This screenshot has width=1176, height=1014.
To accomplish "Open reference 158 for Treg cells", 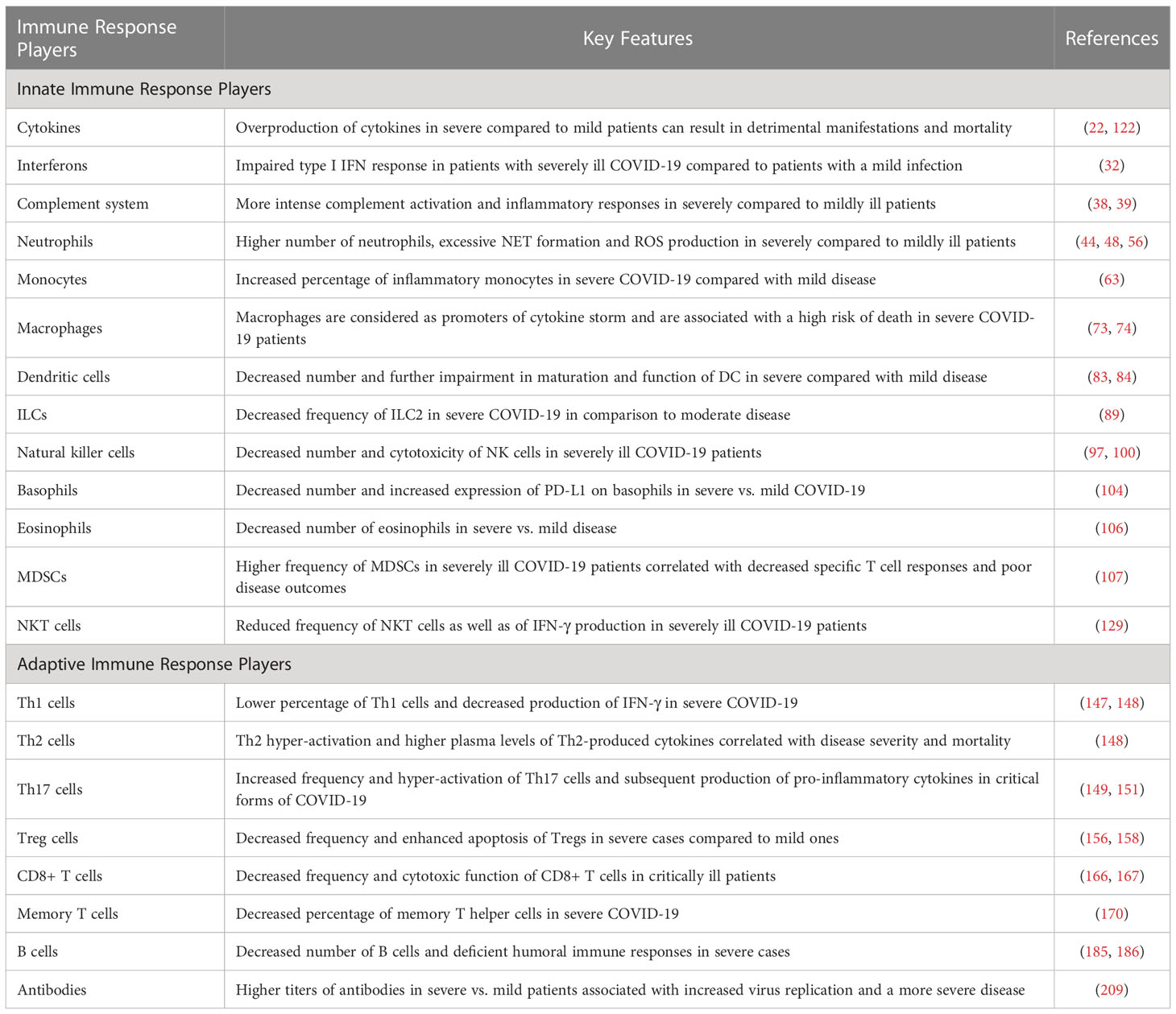I will click(x=1128, y=838).
